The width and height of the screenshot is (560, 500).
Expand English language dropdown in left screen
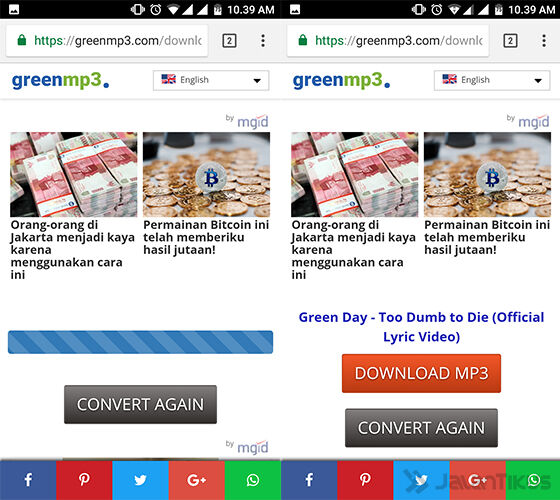click(x=211, y=80)
